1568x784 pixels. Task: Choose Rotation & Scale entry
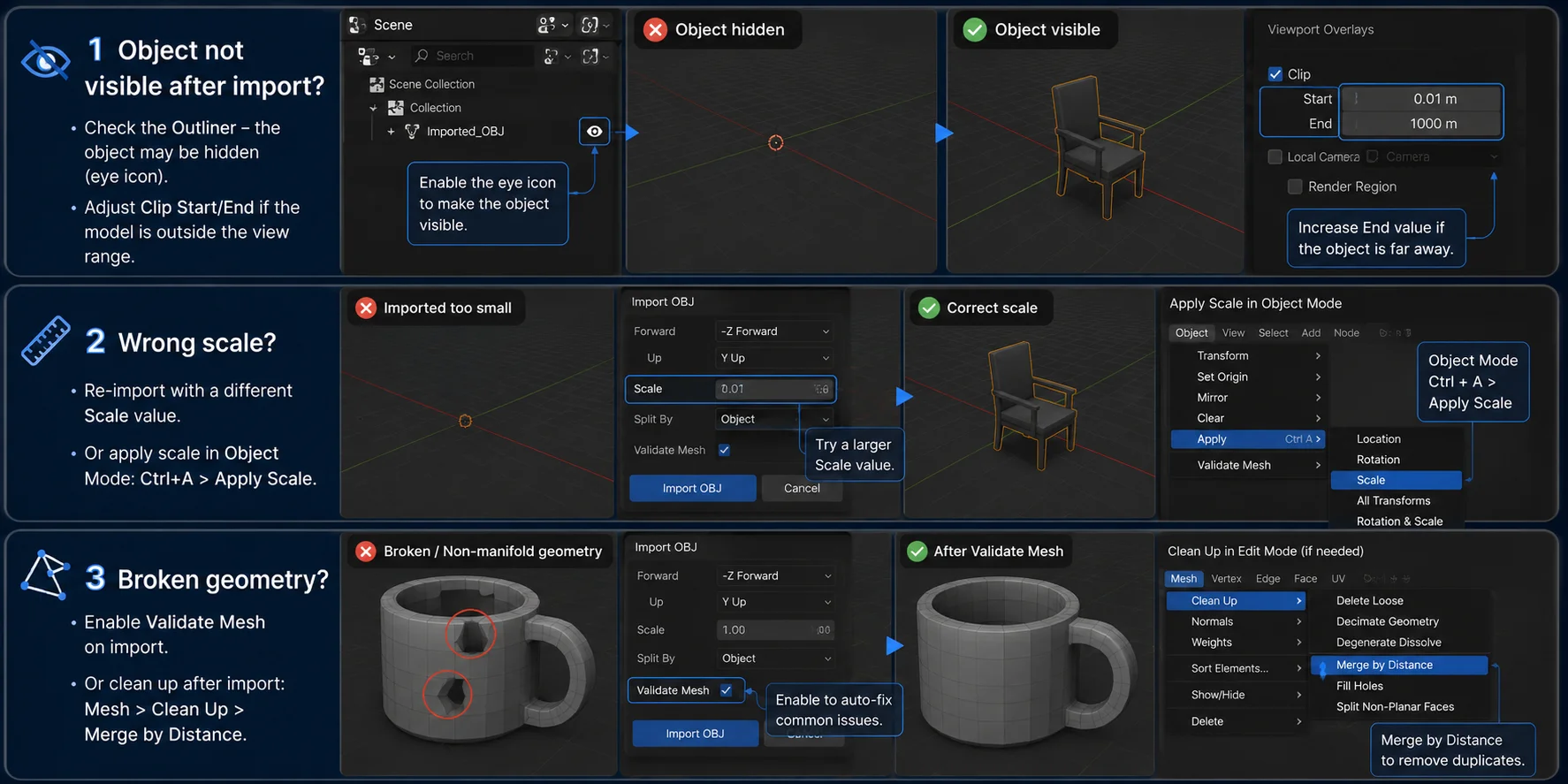click(x=1399, y=521)
